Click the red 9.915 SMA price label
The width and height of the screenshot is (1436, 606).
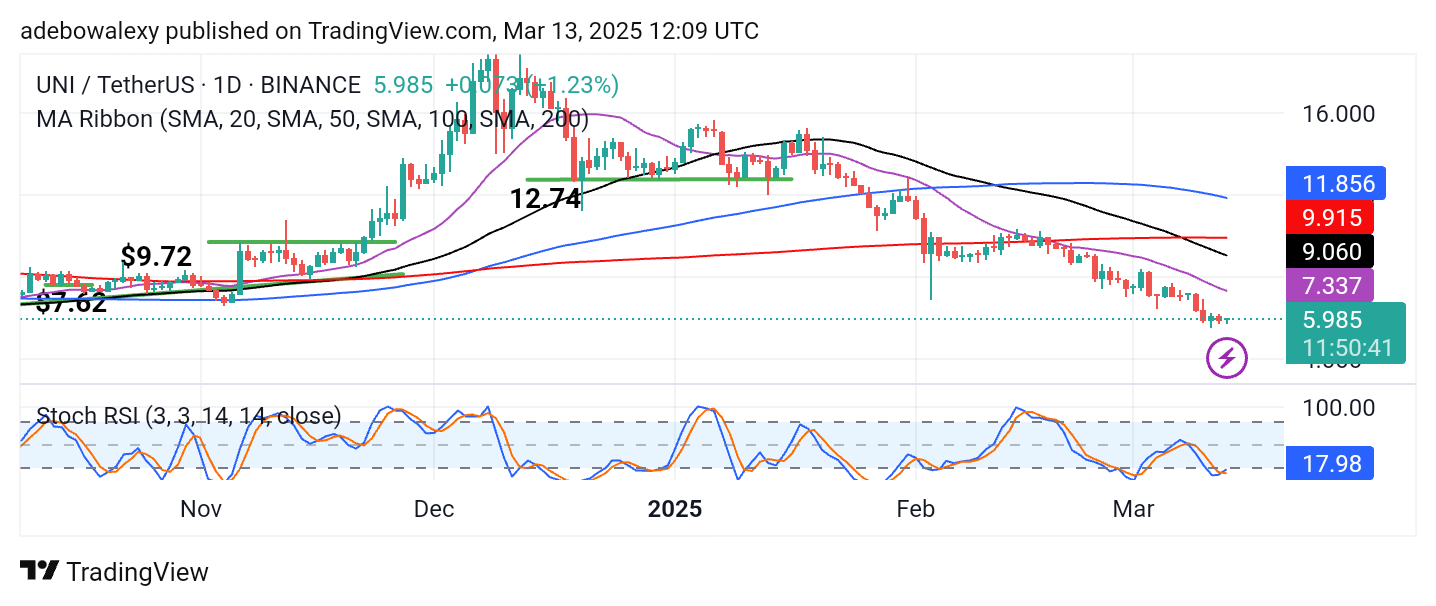(x=1330, y=217)
